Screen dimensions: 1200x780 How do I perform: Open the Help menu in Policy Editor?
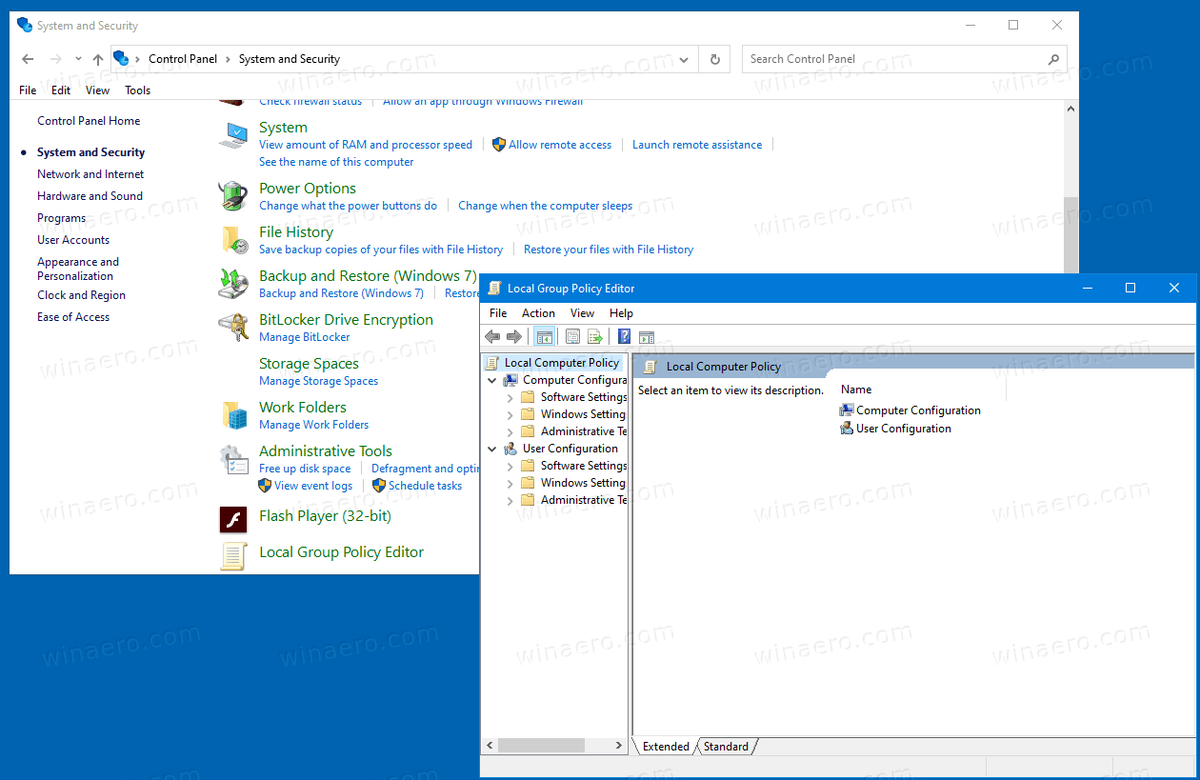pos(621,313)
